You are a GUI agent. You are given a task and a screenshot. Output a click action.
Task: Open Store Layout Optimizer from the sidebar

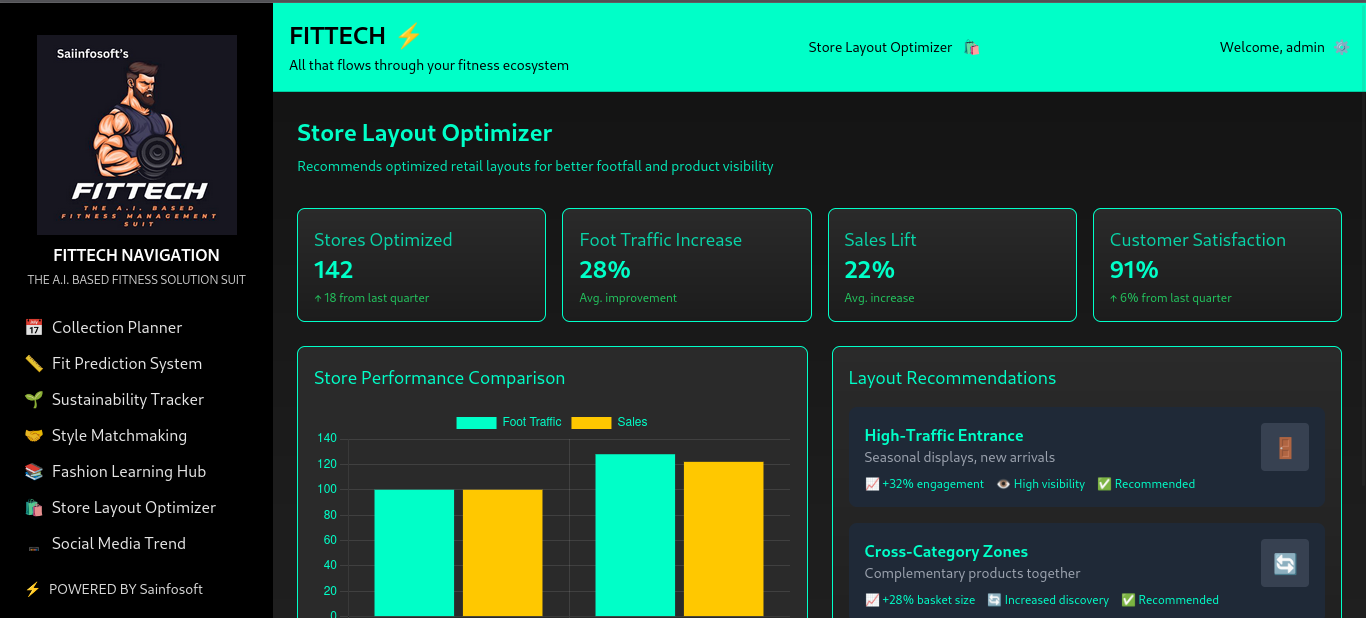pyautogui.click(x=133, y=507)
